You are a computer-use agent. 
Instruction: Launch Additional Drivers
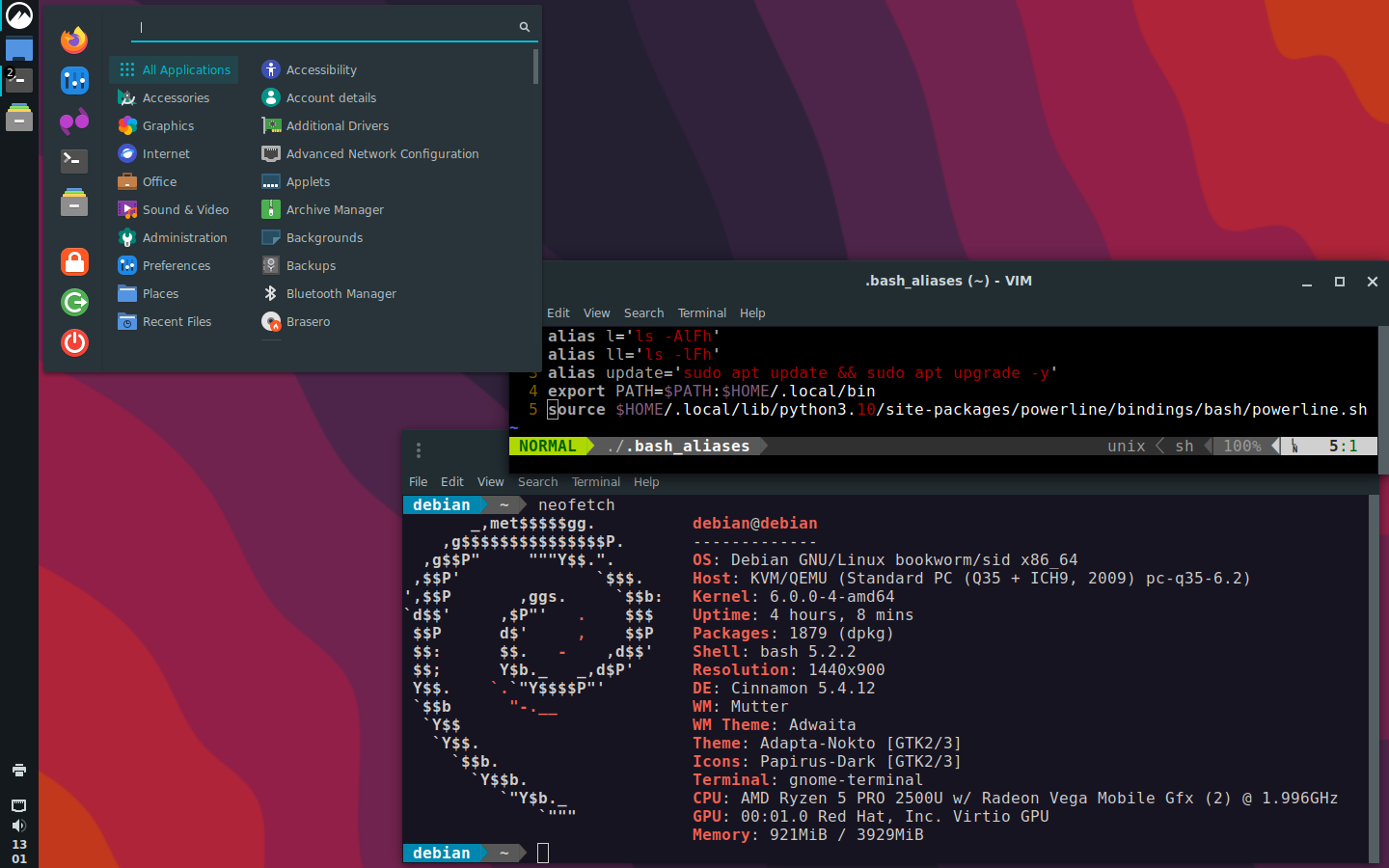coord(325,125)
